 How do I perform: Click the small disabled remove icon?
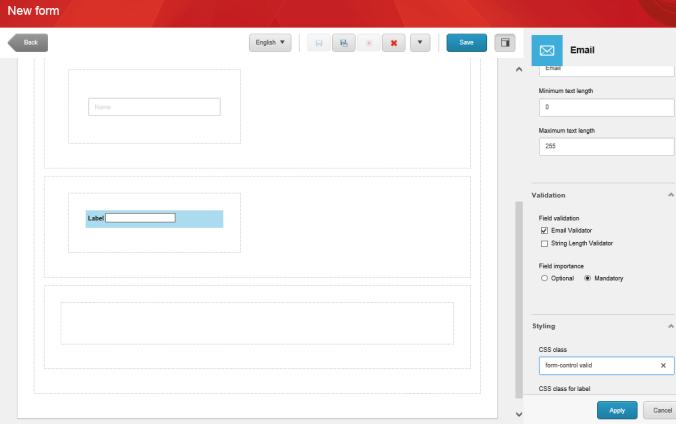(x=369, y=43)
